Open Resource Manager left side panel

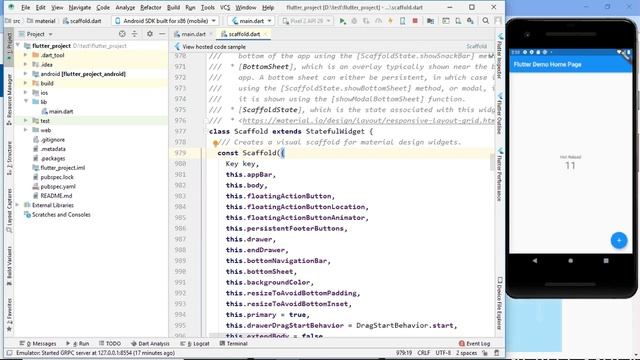9,99
